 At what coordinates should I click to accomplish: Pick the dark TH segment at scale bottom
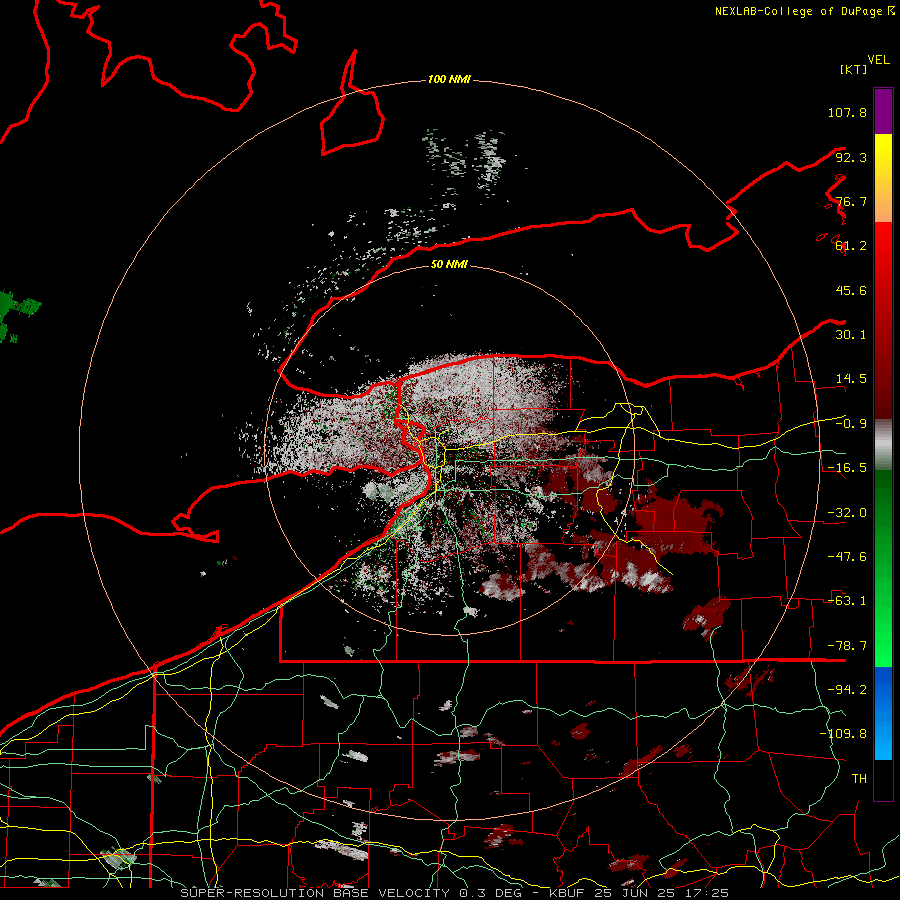(883, 779)
